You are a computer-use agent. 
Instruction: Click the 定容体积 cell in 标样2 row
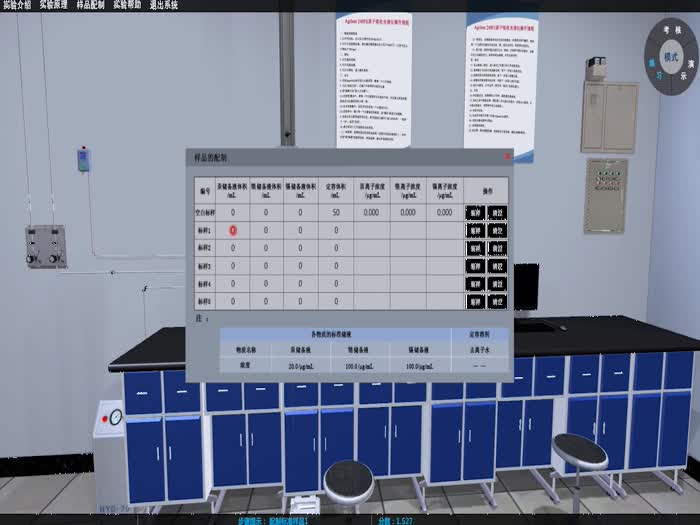(336, 248)
